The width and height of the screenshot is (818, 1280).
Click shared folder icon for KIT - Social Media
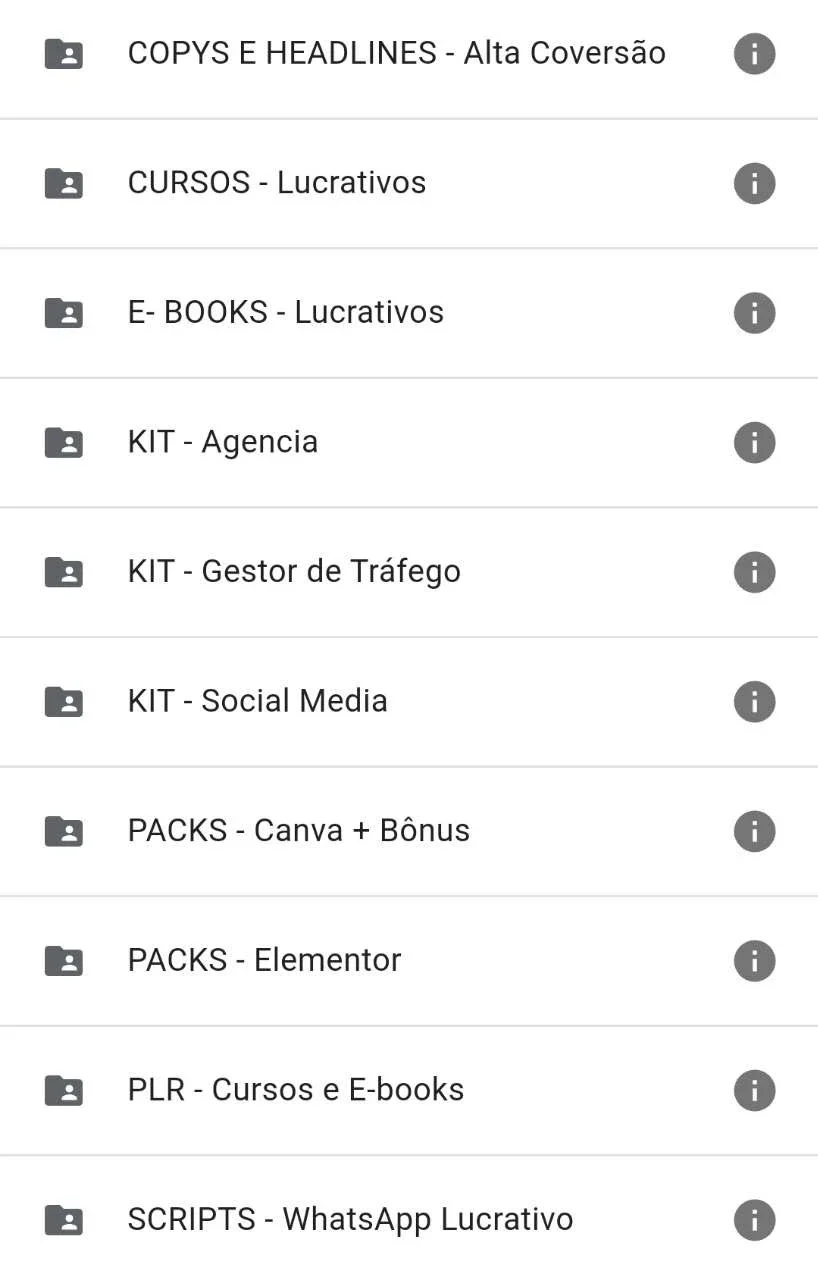click(64, 701)
